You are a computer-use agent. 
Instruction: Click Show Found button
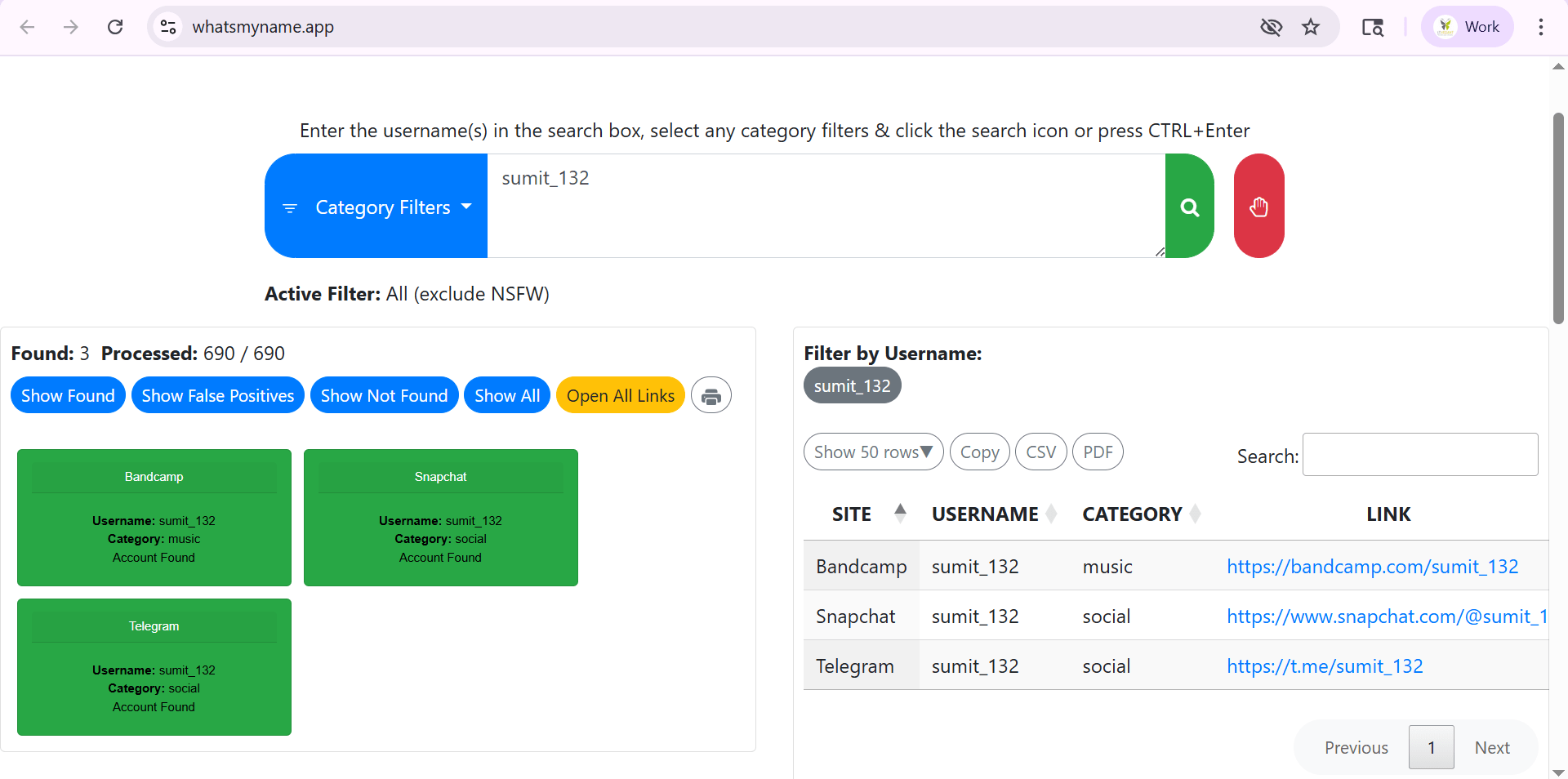(68, 395)
